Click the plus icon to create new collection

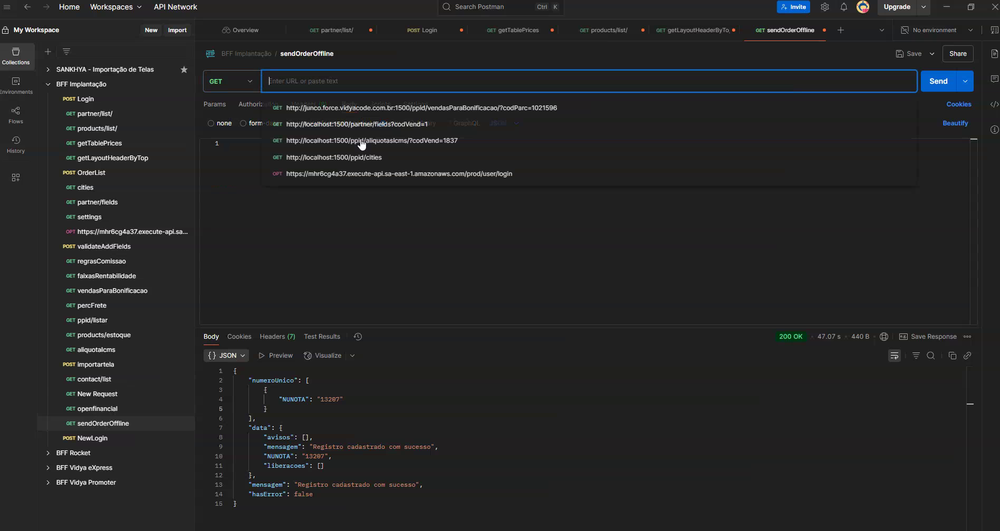pyautogui.click(x=48, y=52)
